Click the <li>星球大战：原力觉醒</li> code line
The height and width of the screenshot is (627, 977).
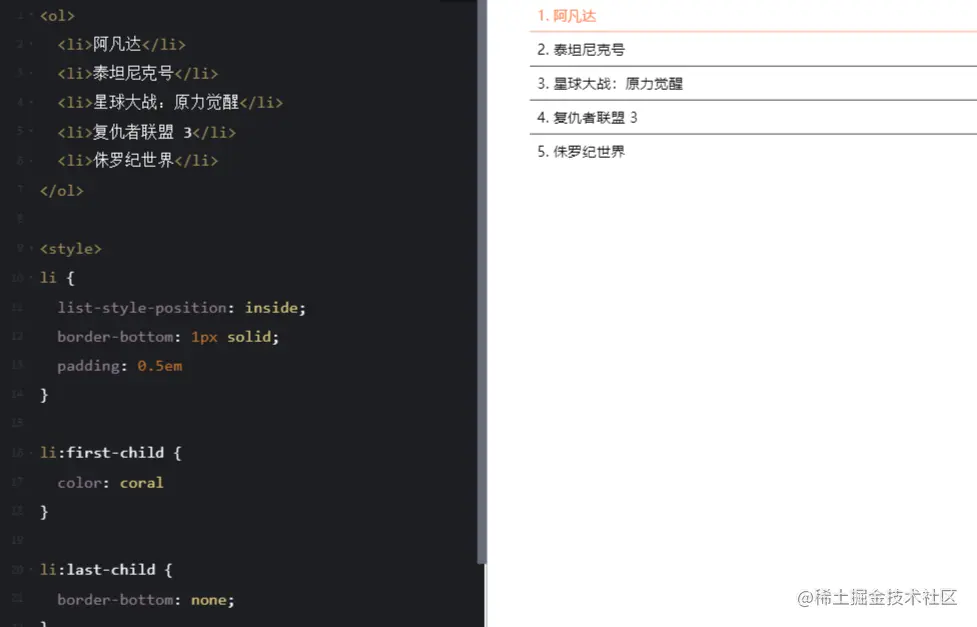click(x=170, y=102)
